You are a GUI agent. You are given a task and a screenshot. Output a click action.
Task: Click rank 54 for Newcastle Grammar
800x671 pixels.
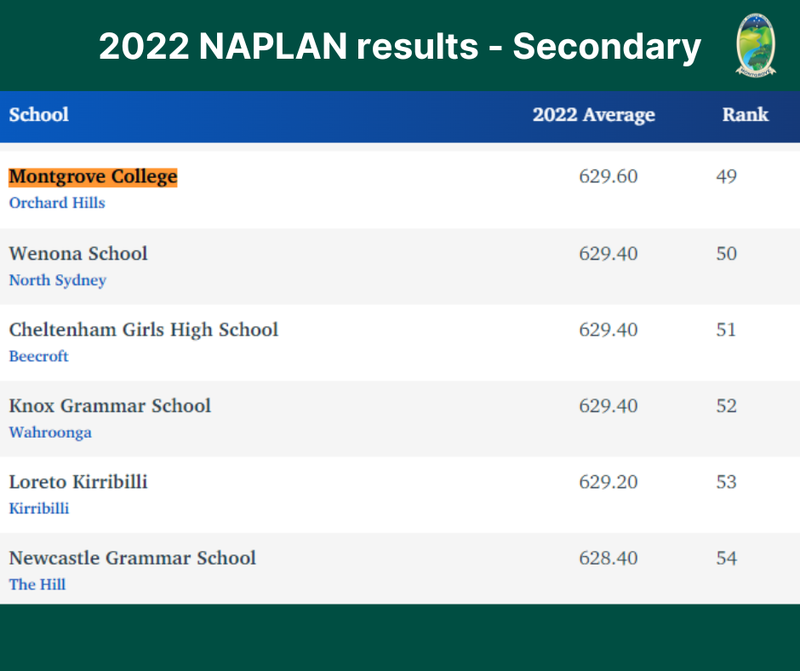click(726, 558)
